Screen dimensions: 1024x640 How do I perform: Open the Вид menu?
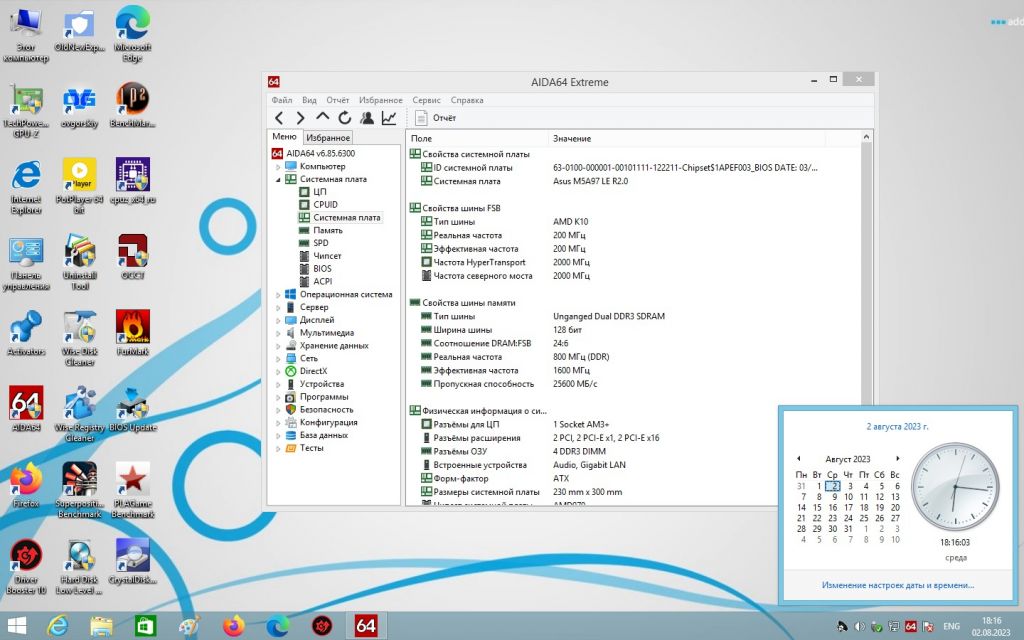(x=310, y=100)
